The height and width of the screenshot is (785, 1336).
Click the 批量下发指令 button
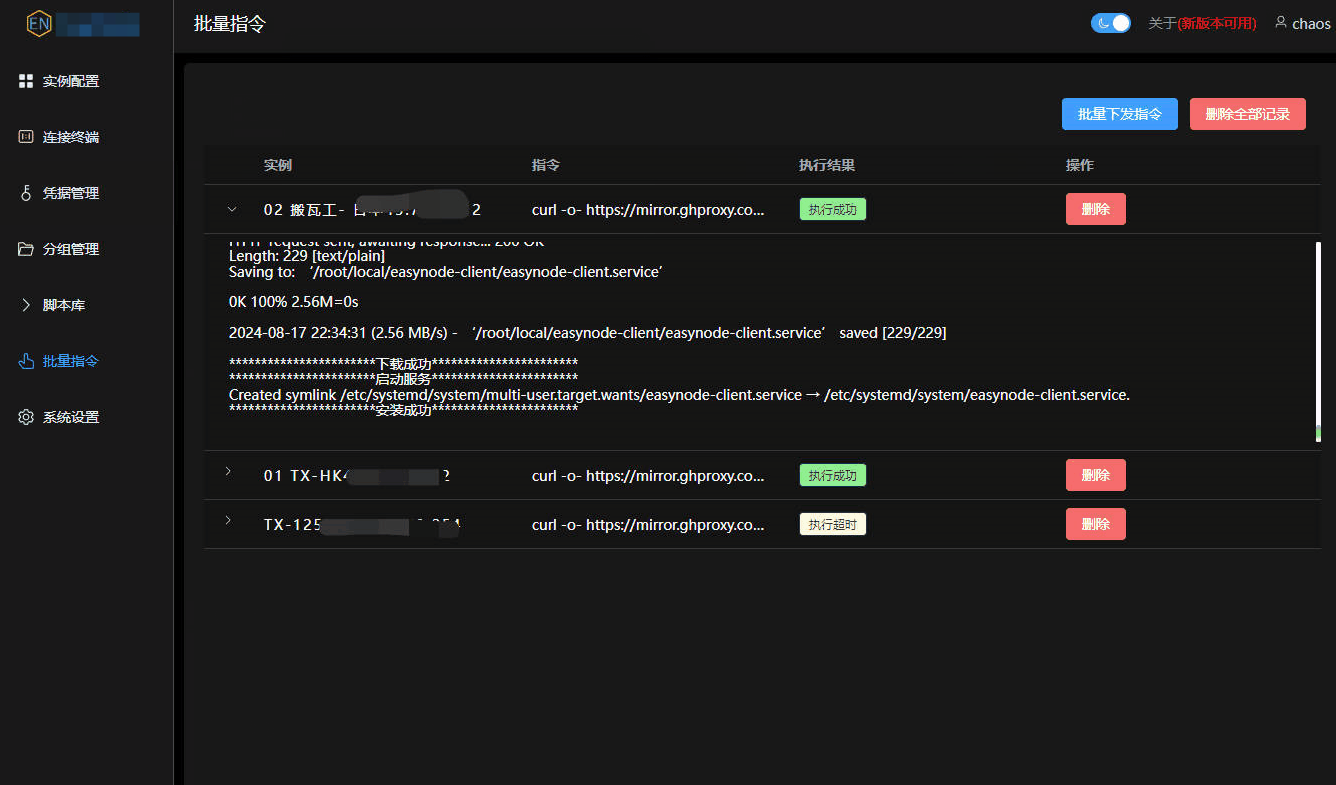point(1120,114)
